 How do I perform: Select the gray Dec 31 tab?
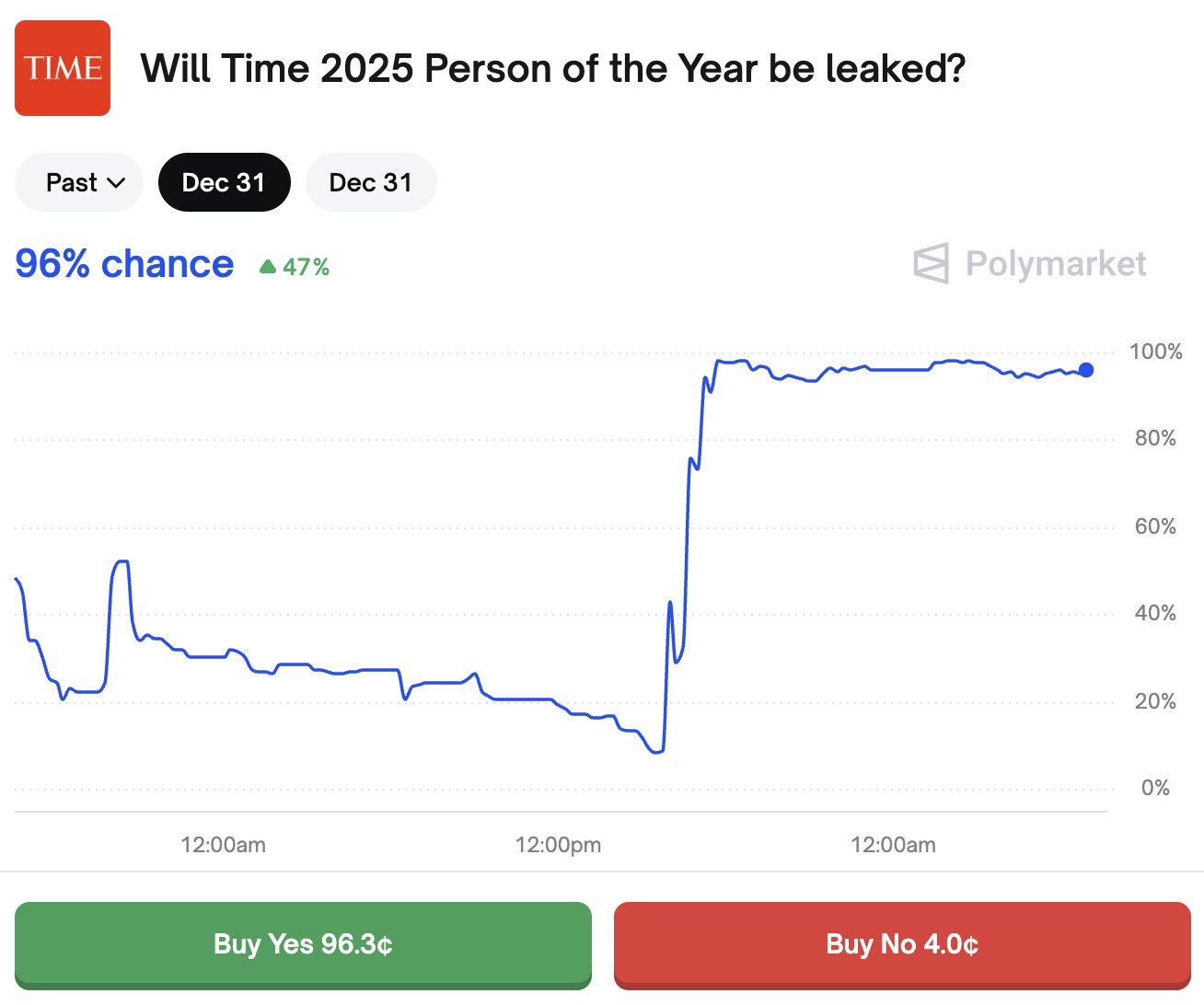(x=371, y=182)
